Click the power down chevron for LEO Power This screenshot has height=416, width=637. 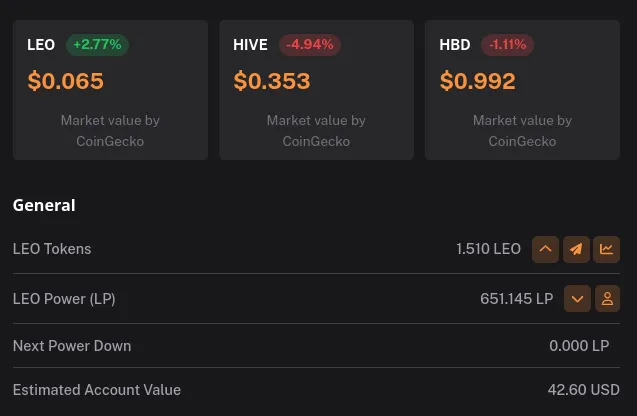pyautogui.click(x=577, y=298)
